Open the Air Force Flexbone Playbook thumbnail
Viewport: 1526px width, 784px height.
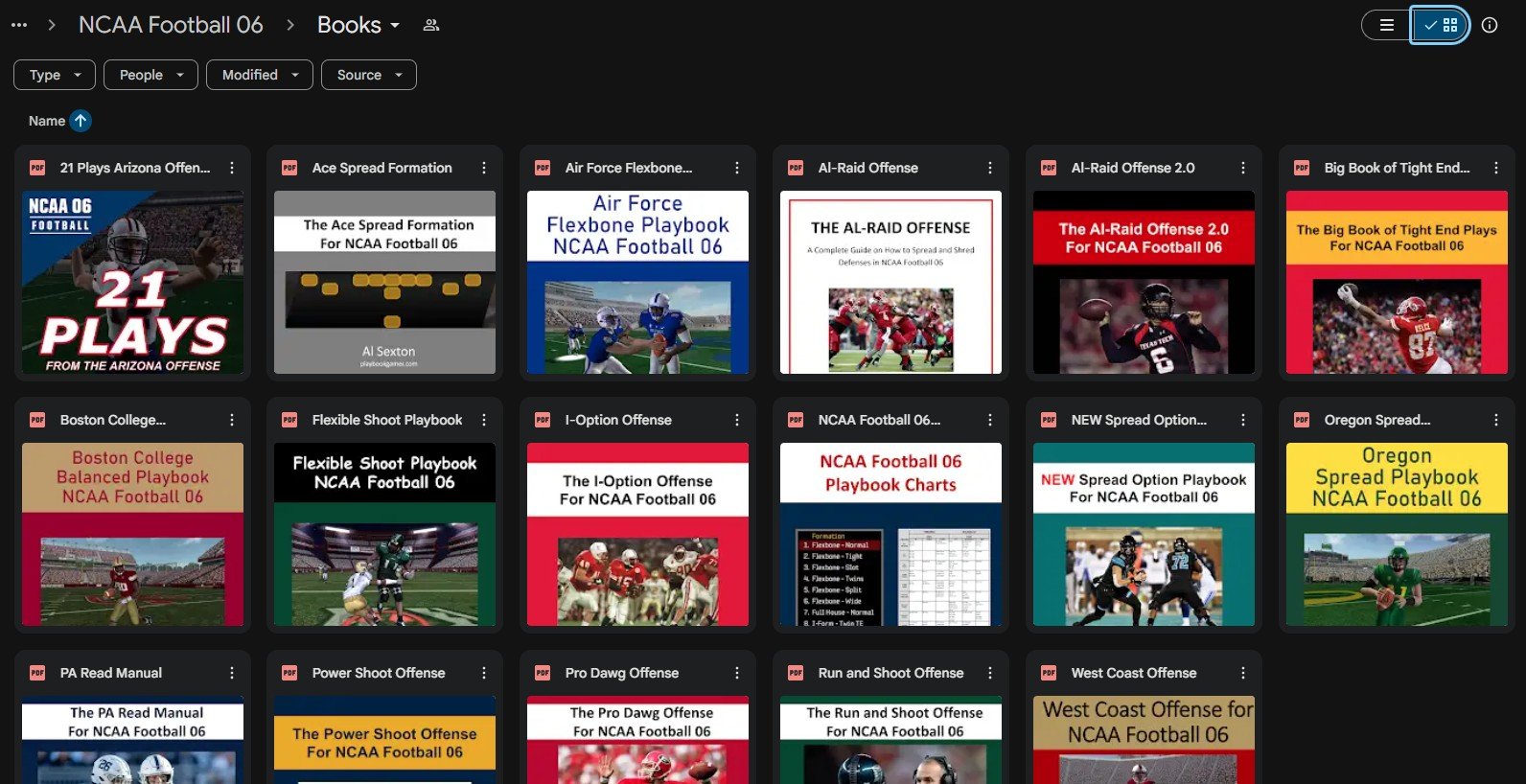637,282
